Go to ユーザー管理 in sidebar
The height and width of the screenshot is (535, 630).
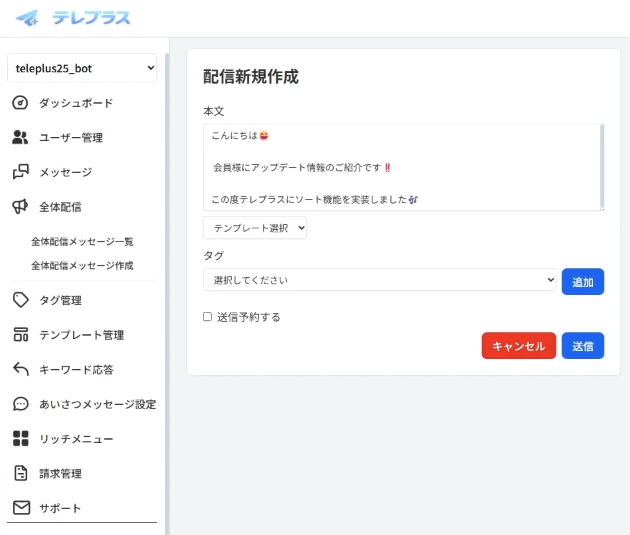coord(71,138)
